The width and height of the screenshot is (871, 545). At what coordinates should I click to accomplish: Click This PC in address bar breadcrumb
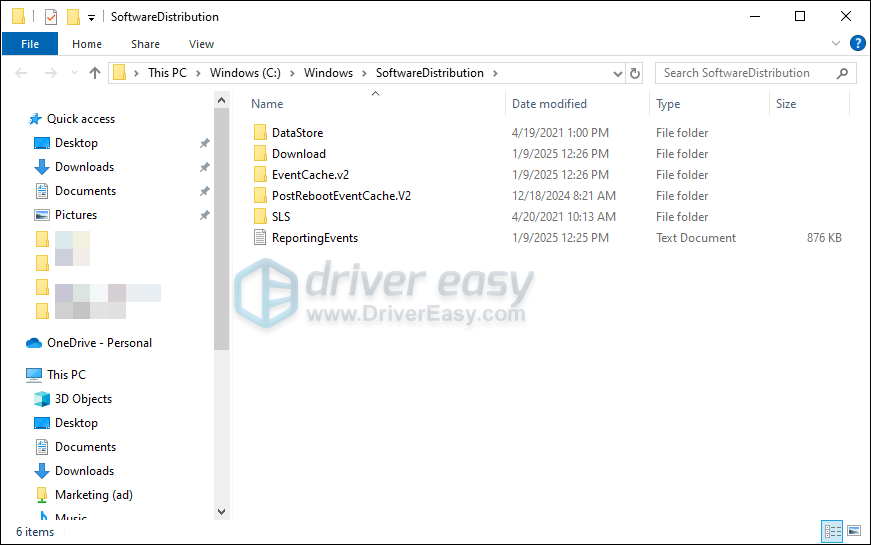pos(167,73)
